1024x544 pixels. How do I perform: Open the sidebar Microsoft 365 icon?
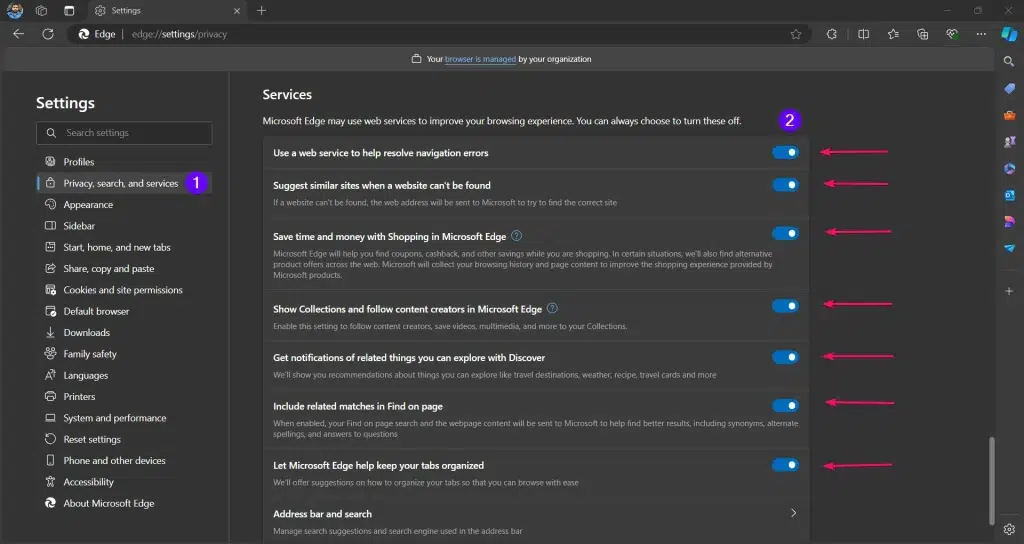click(x=1009, y=168)
